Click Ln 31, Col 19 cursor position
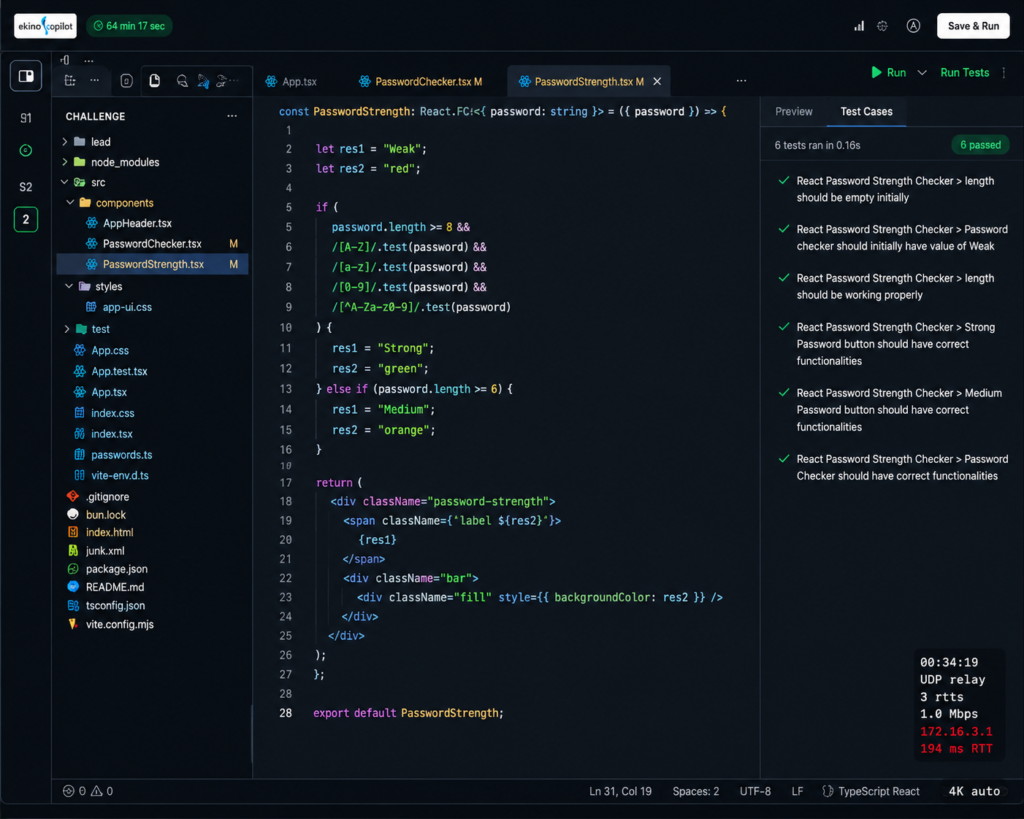The height and width of the screenshot is (819, 1024). coord(620,791)
